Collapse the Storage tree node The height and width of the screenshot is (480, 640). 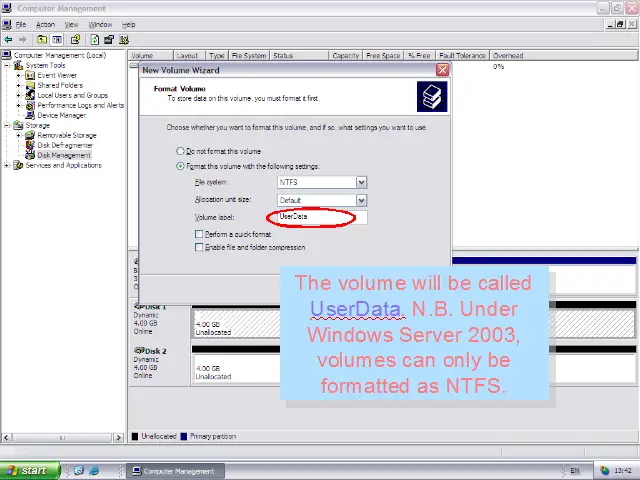click(7, 125)
